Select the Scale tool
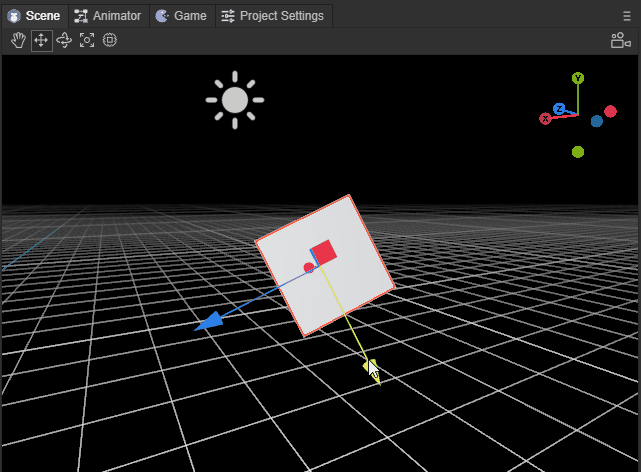The height and width of the screenshot is (472, 641). click(87, 40)
